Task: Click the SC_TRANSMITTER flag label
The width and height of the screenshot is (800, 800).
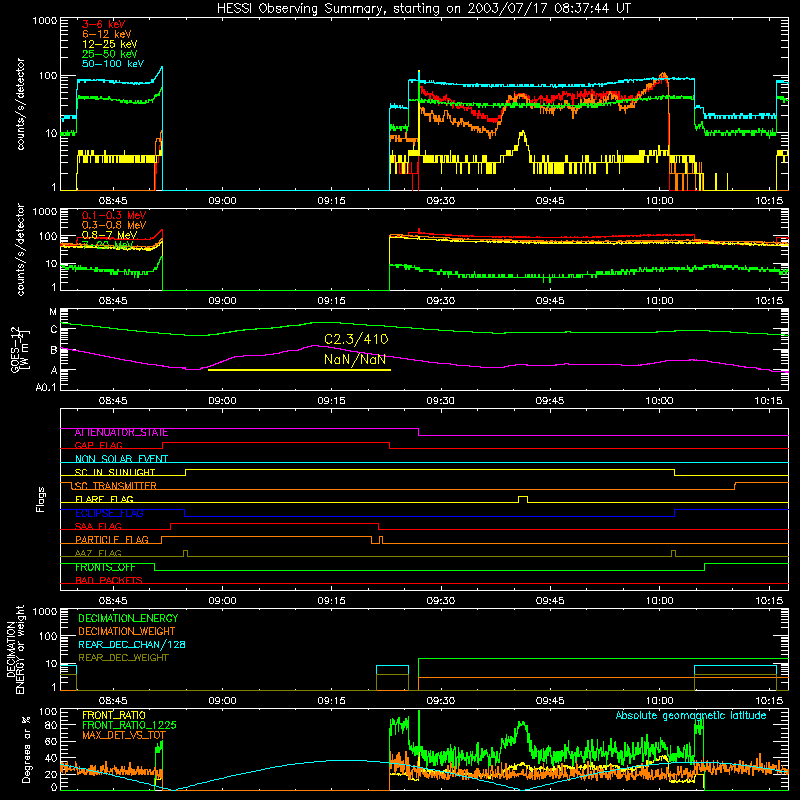Action: click(x=115, y=486)
